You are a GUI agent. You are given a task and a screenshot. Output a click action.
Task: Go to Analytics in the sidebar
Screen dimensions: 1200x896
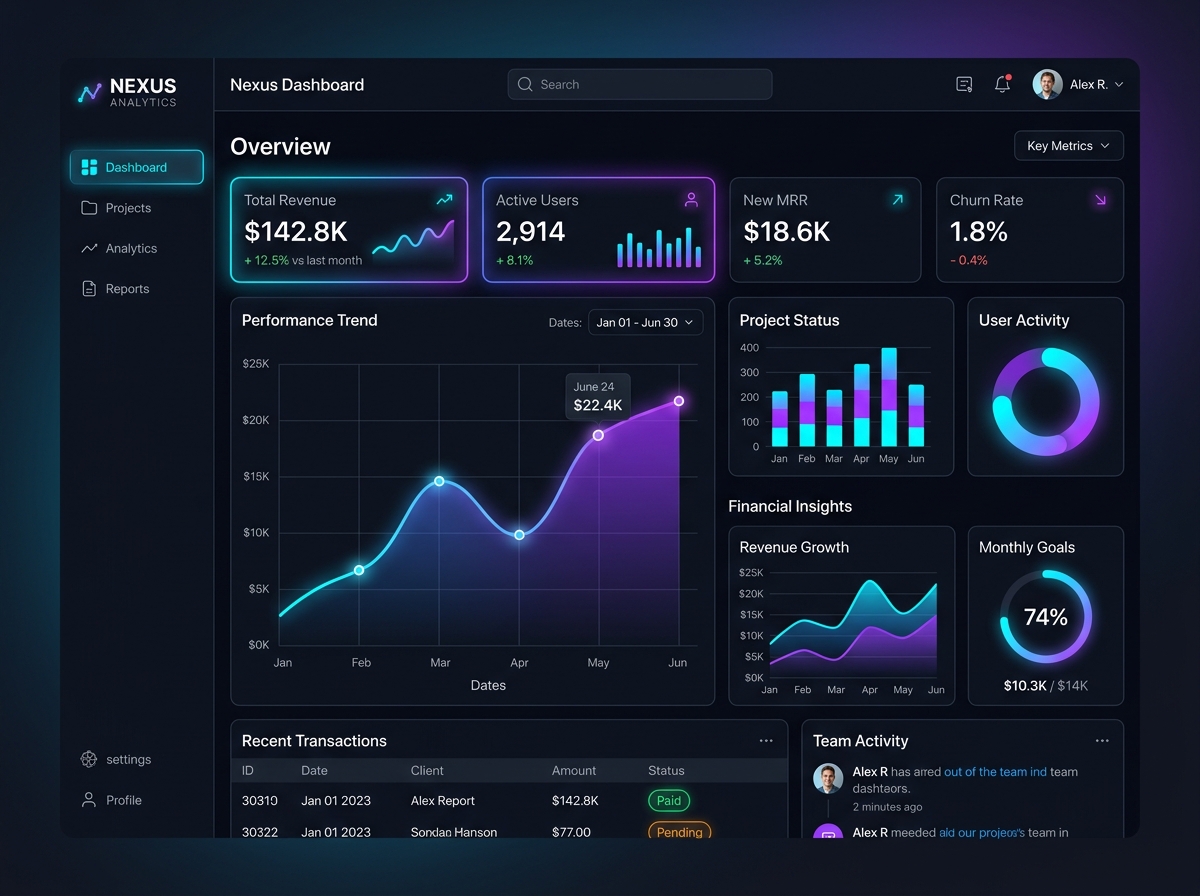pos(118,248)
